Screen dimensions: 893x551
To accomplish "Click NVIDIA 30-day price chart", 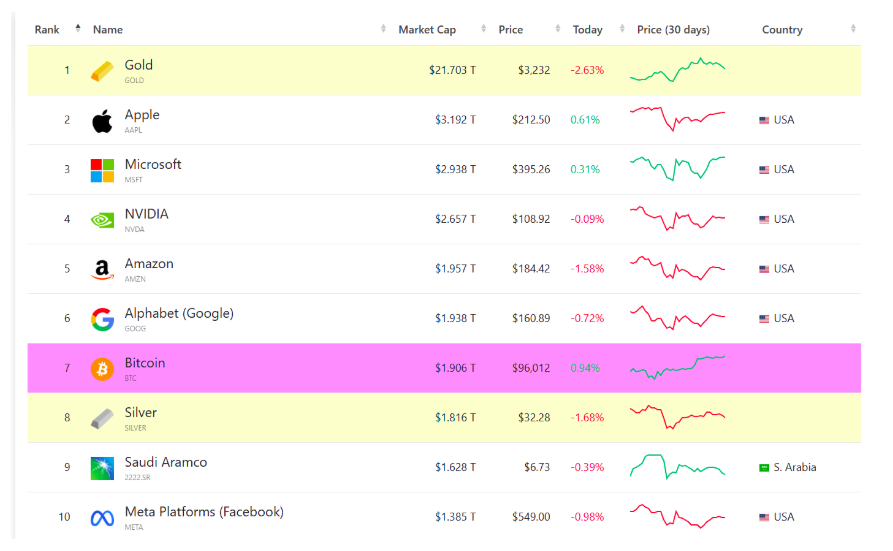I will click(677, 218).
